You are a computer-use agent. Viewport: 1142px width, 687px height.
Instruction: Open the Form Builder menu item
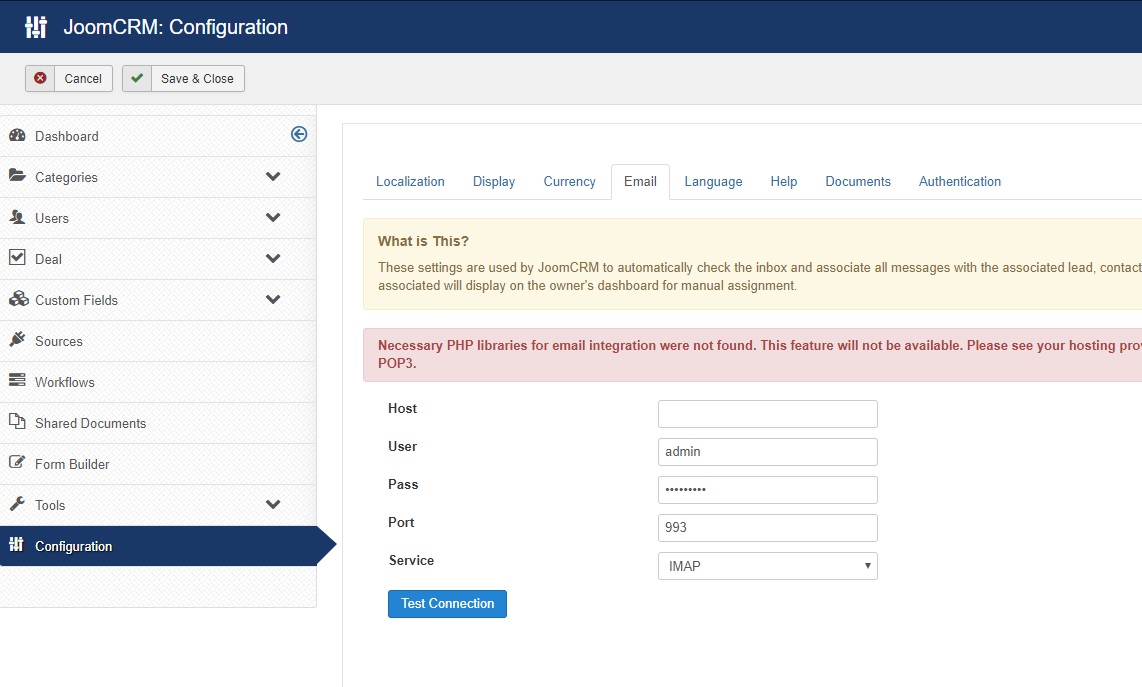(158, 464)
